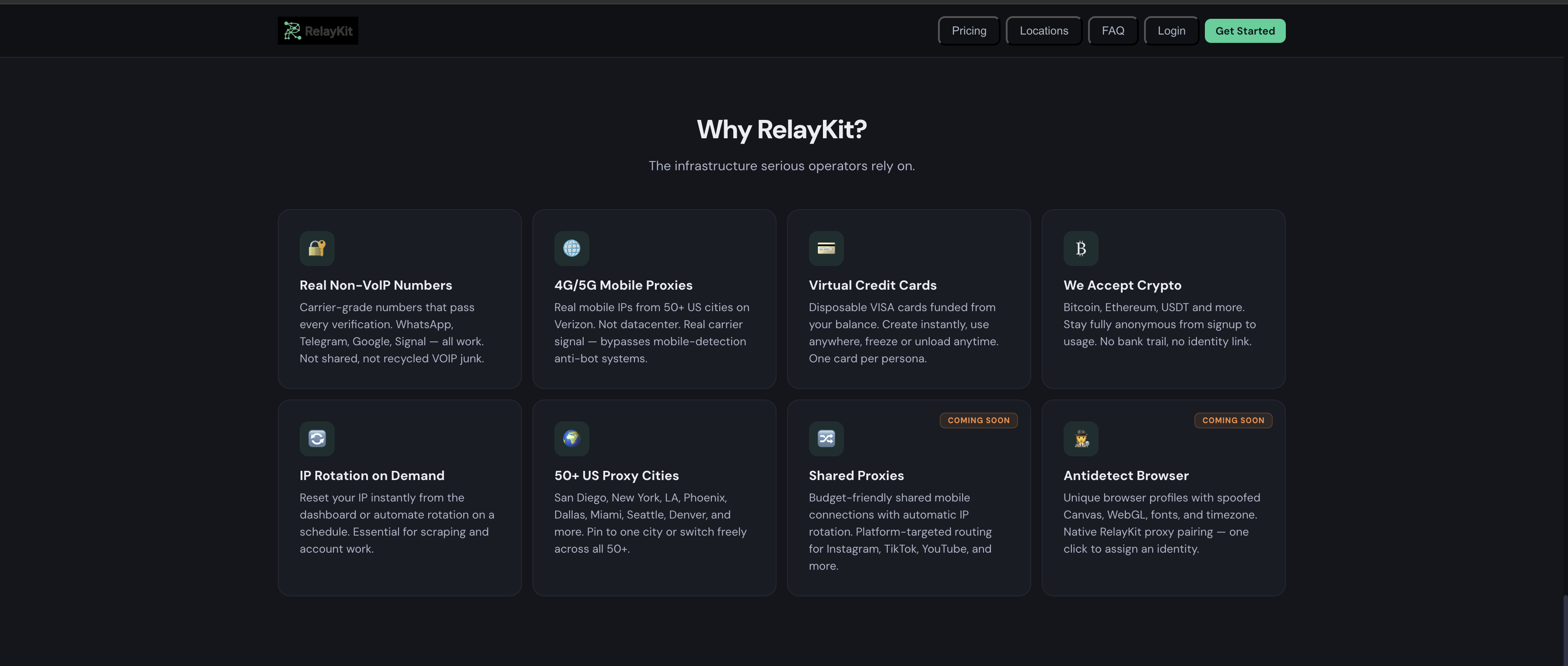The image size is (1568, 666).
Task: Open the Login page
Action: pos(1170,30)
